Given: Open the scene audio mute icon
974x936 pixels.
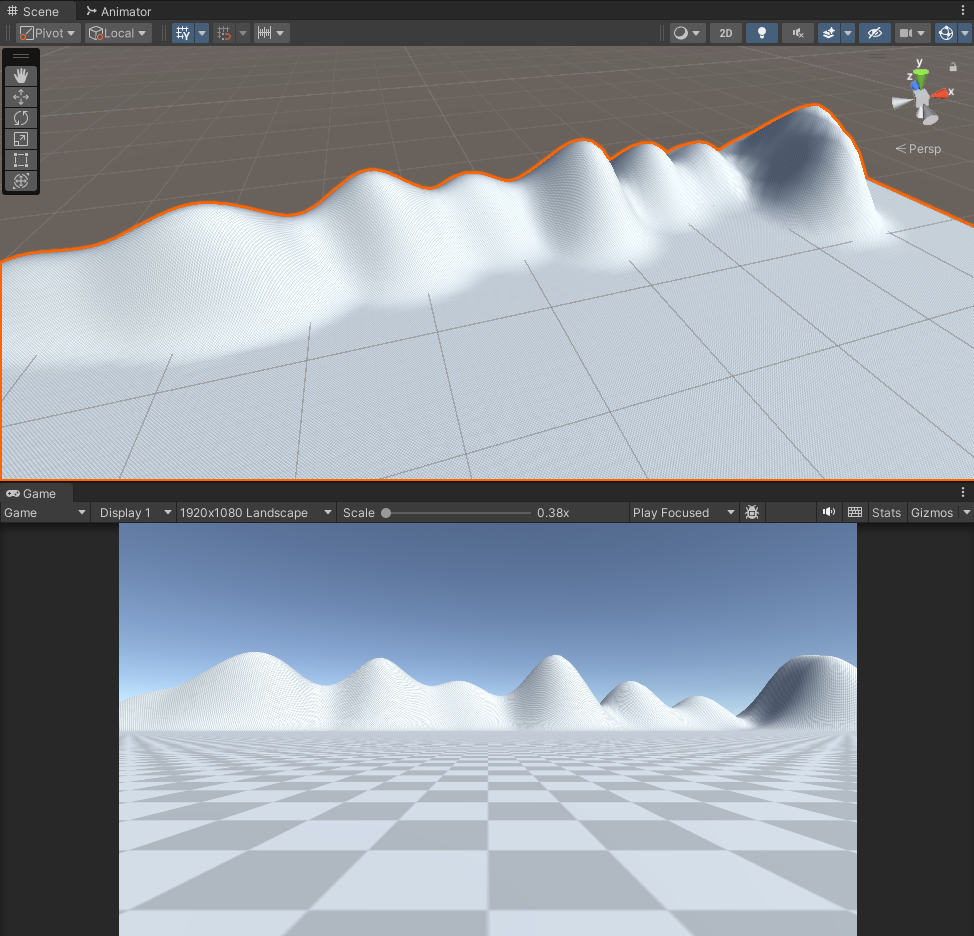Looking at the screenshot, I should tap(797, 33).
